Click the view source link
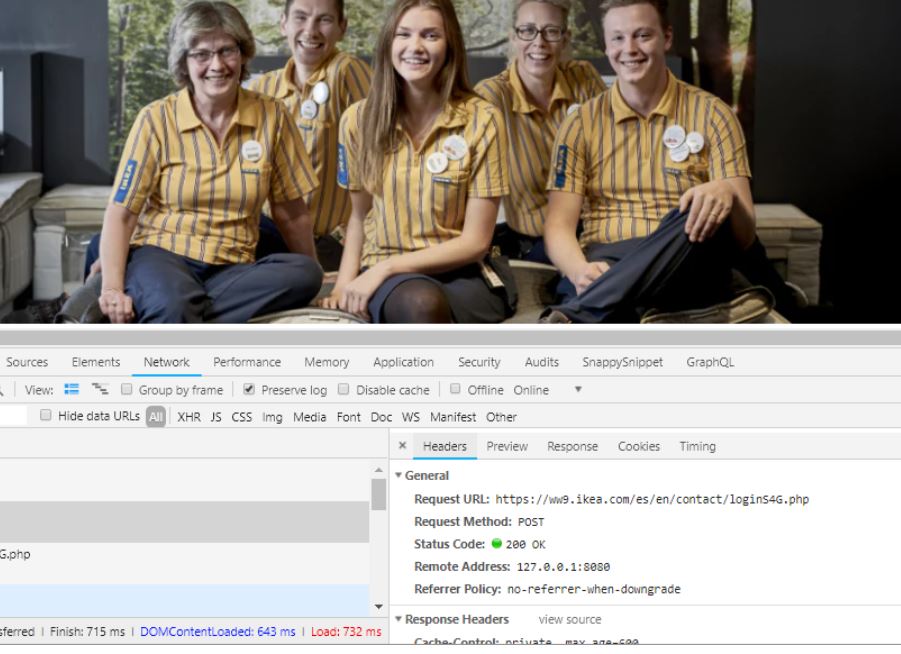901x654 pixels. point(570,620)
